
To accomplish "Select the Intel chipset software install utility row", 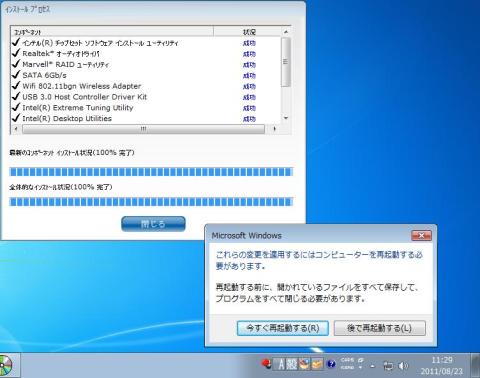I will point(146,43).
